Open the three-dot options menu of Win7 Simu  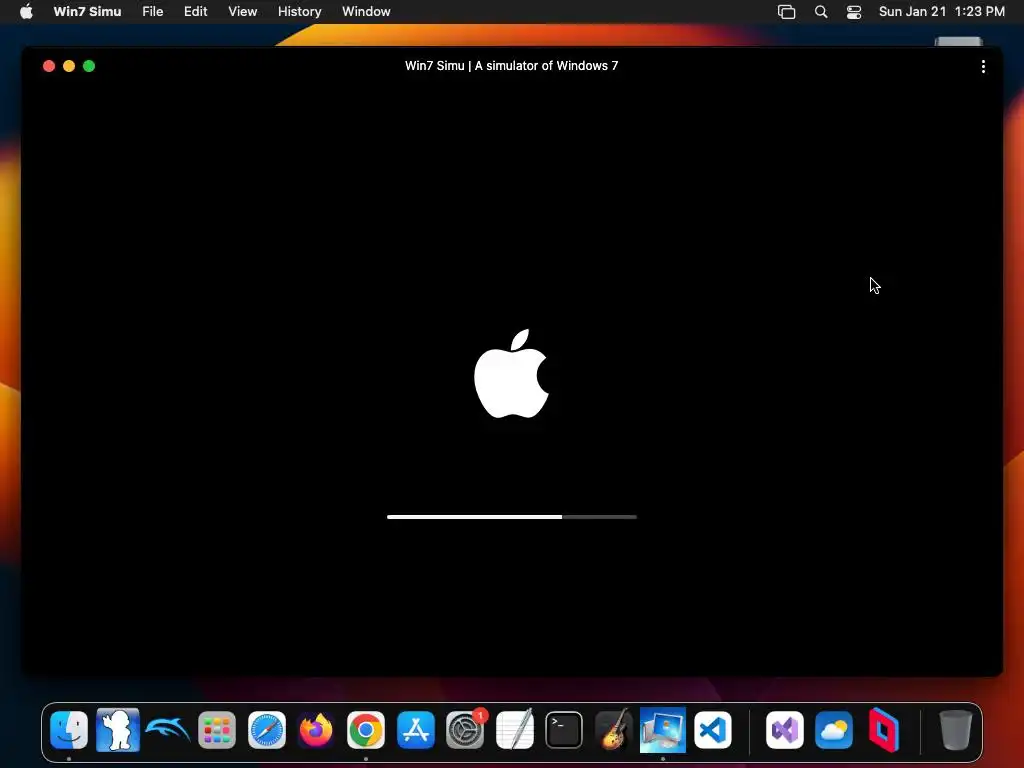pos(983,67)
